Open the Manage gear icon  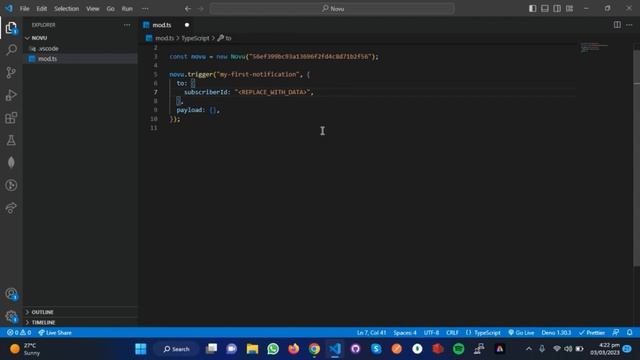click(x=11, y=316)
